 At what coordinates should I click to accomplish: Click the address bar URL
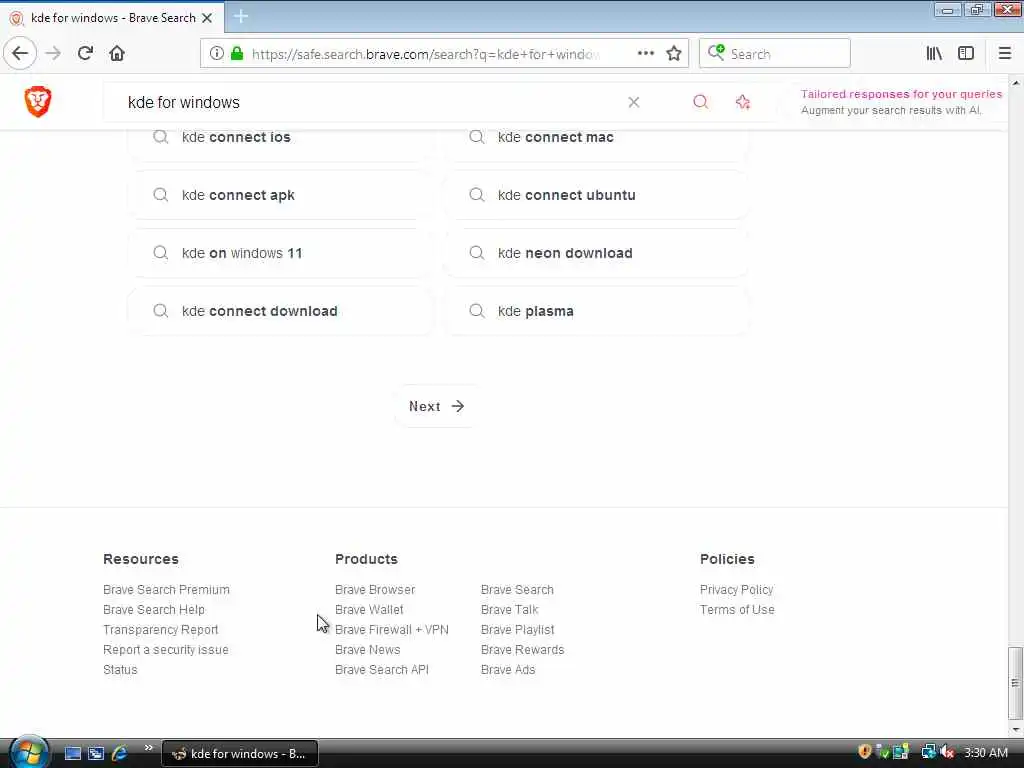(424, 54)
